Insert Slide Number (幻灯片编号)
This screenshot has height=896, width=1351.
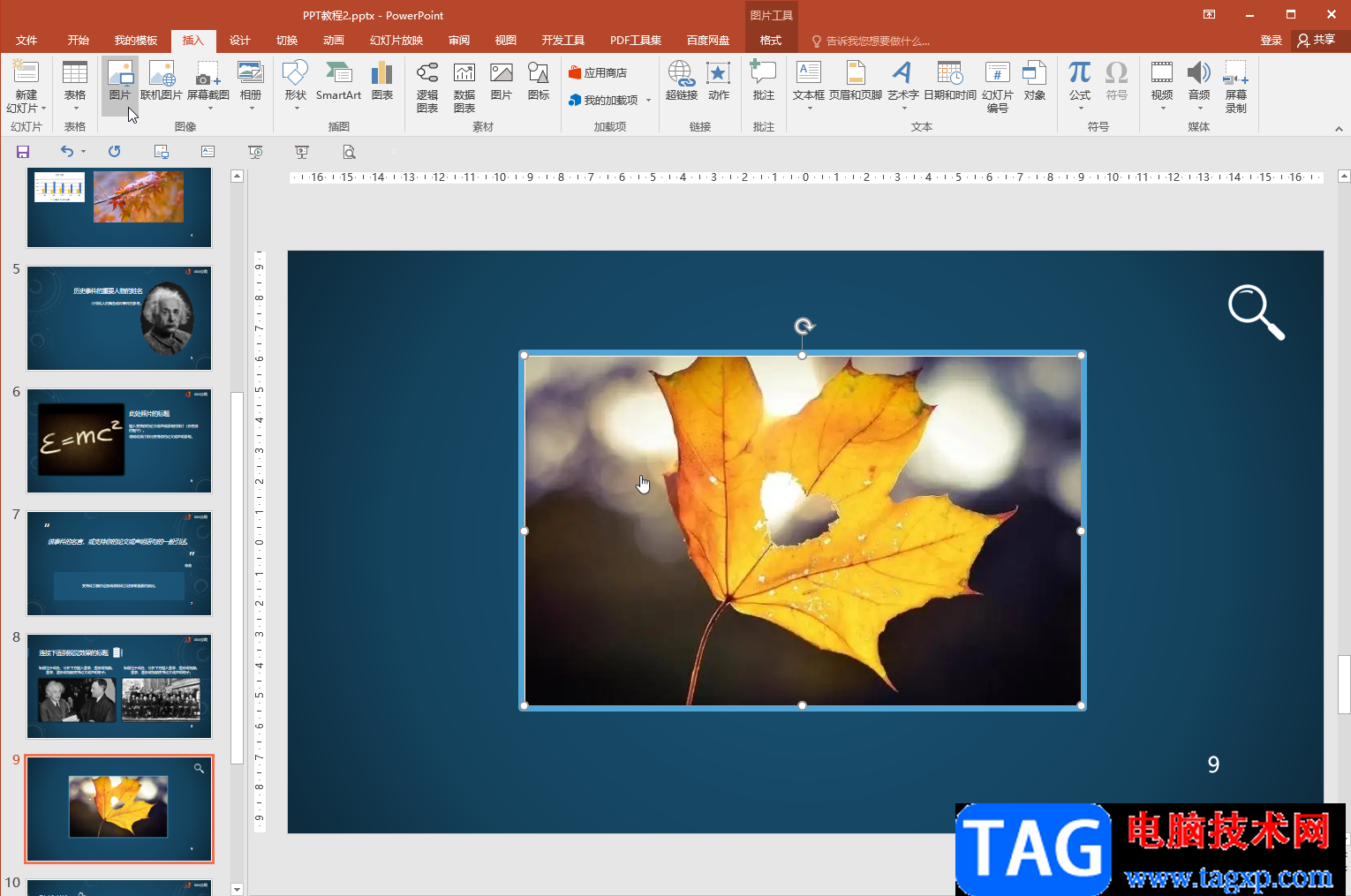coord(998,87)
